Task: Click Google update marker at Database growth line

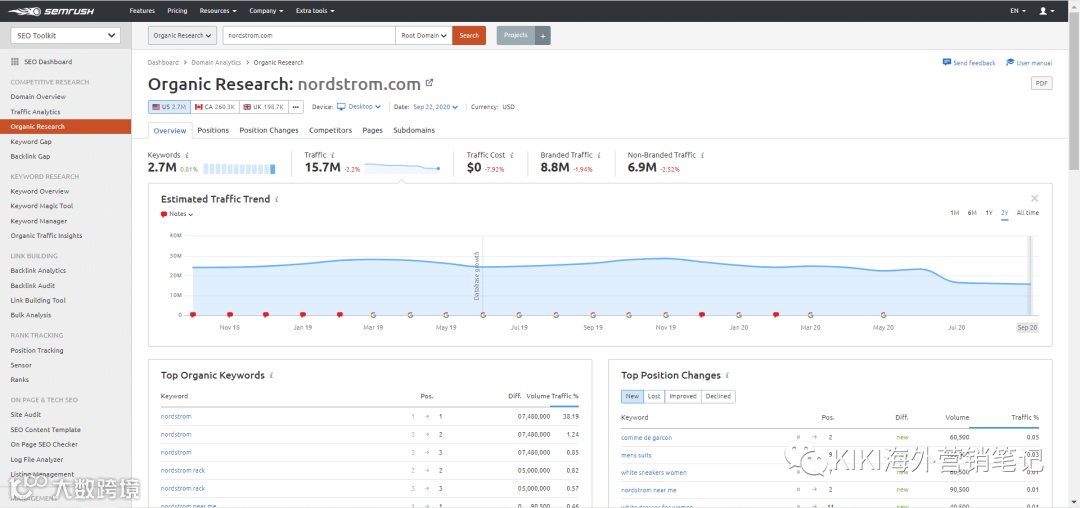Action: (x=483, y=315)
